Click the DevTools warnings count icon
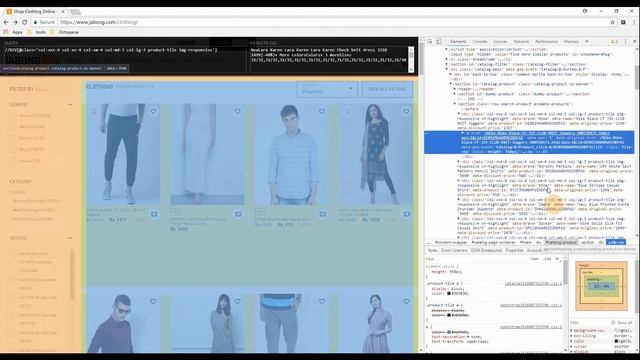Screen dimensions: 640x360 coord(613,42)
